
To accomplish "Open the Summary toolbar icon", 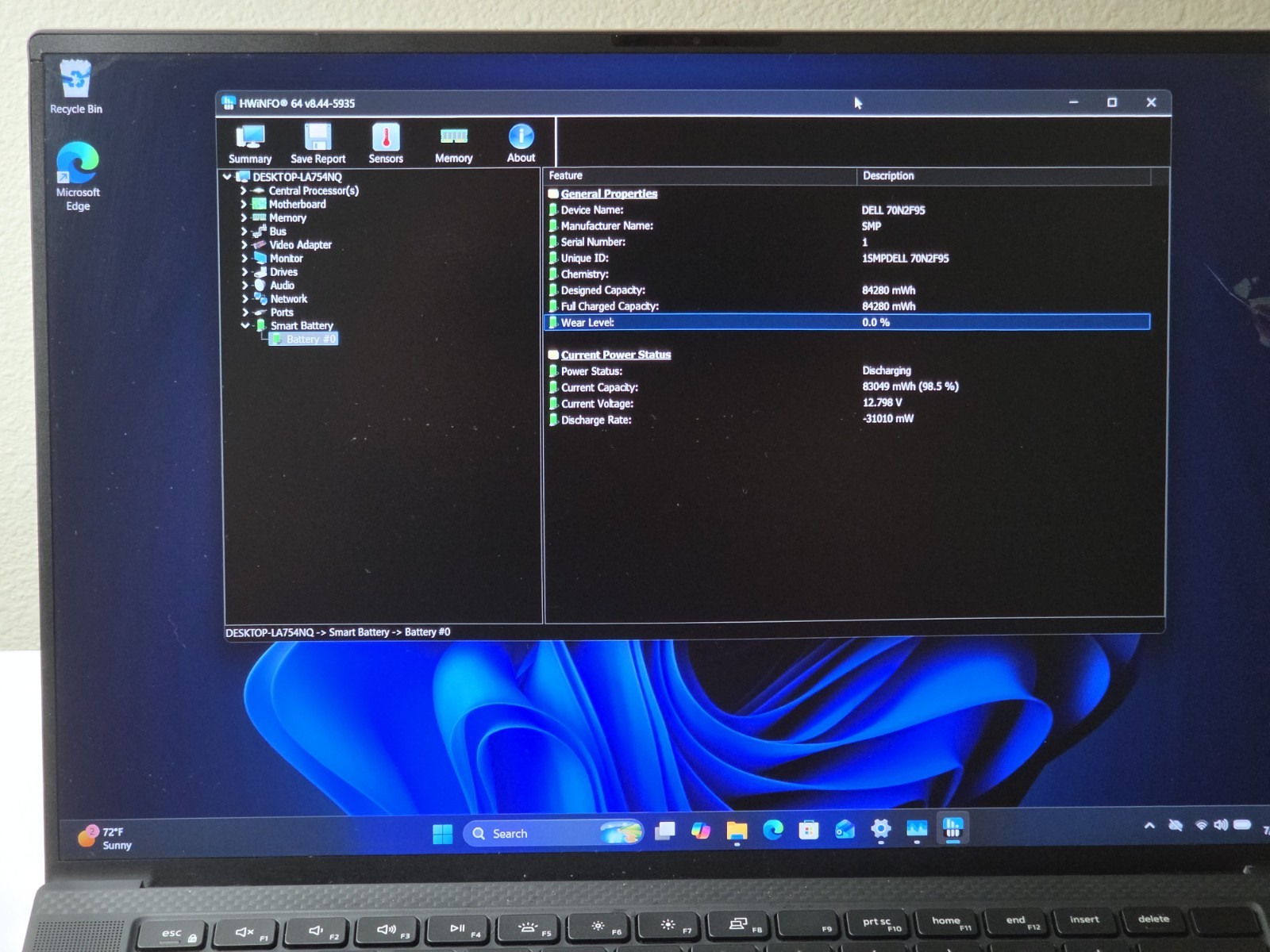I will click(250, 144).
